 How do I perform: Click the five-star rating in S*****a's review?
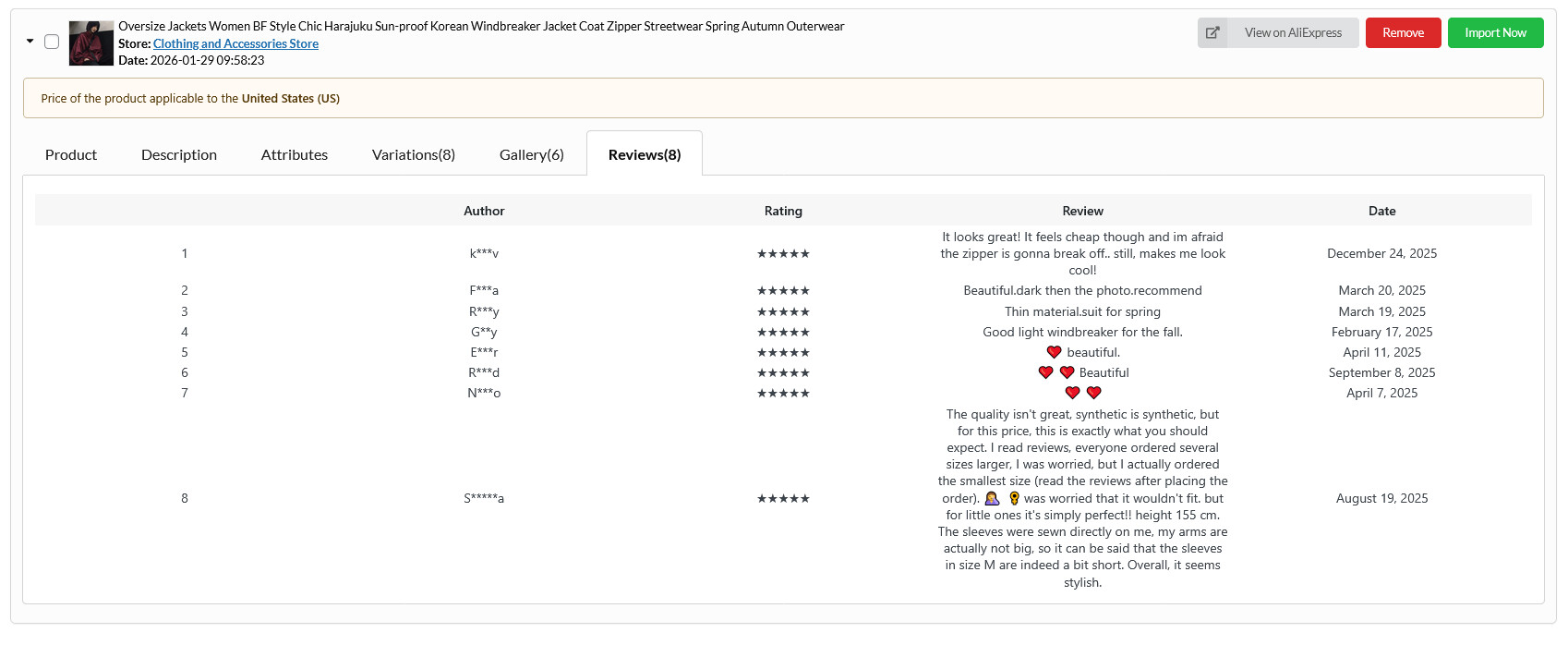[783, 499]
